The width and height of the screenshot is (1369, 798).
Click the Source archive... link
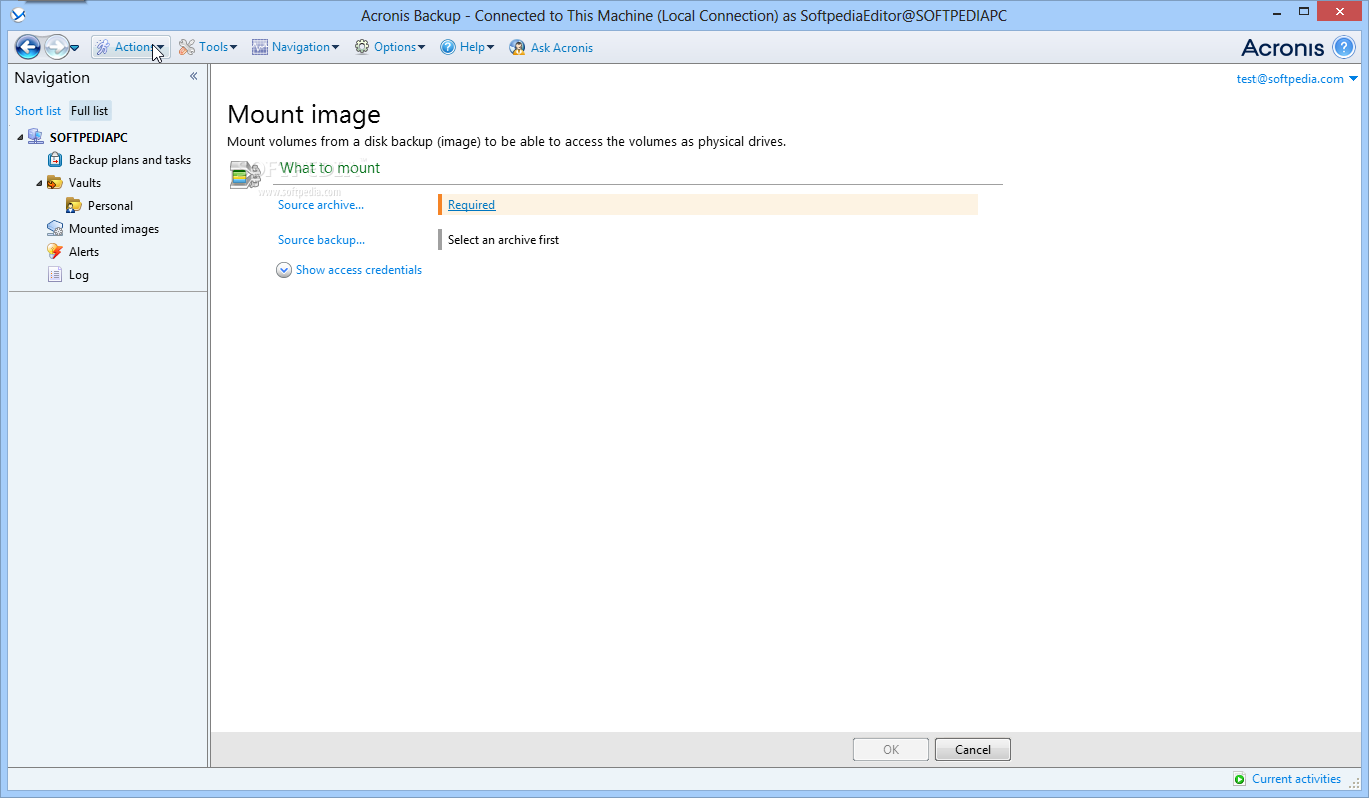[321, 205]
